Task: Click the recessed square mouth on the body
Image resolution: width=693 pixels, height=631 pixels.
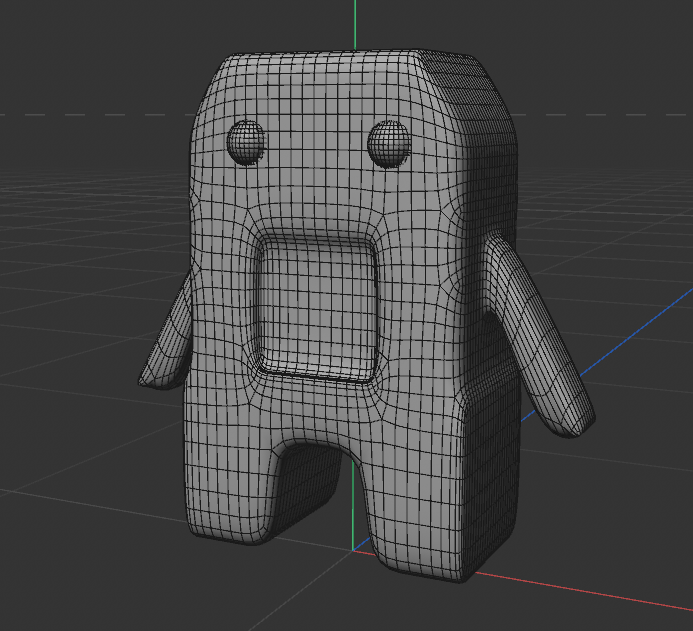Action: (317, 308)
